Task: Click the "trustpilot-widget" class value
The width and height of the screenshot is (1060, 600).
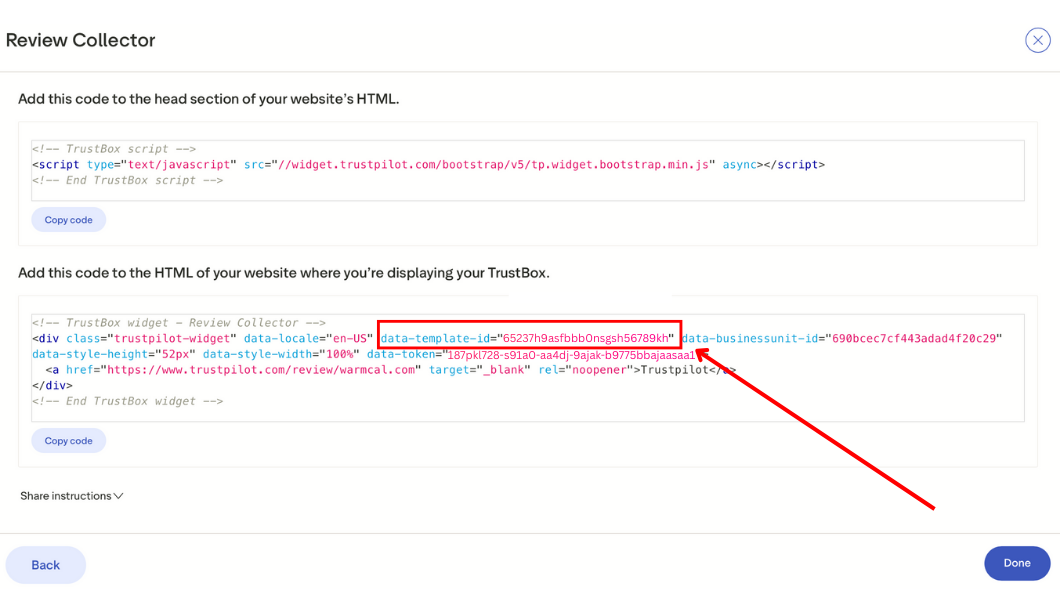Action: 172,339
